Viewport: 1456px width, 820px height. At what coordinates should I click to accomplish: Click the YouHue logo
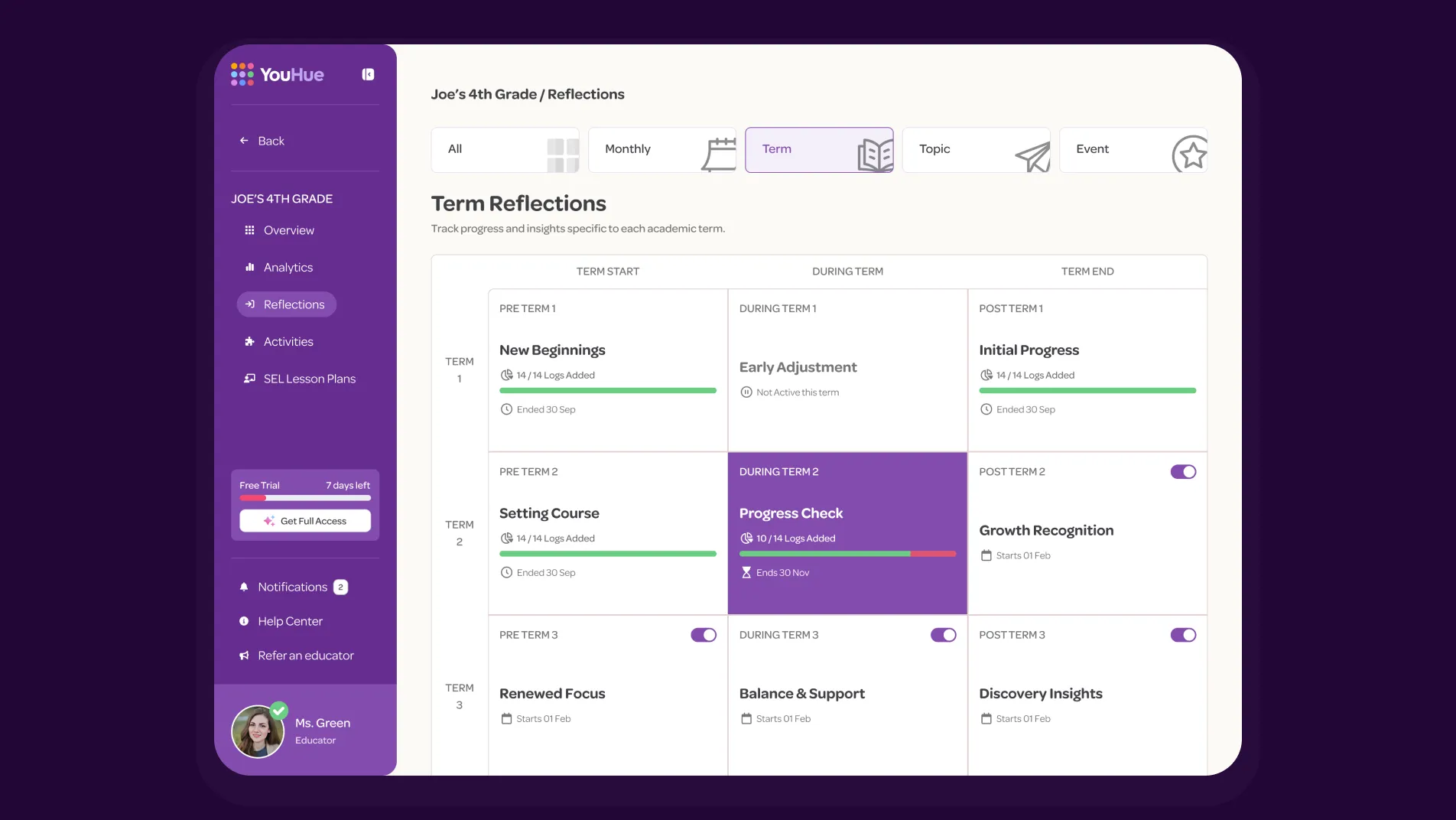tap(278, 74)
